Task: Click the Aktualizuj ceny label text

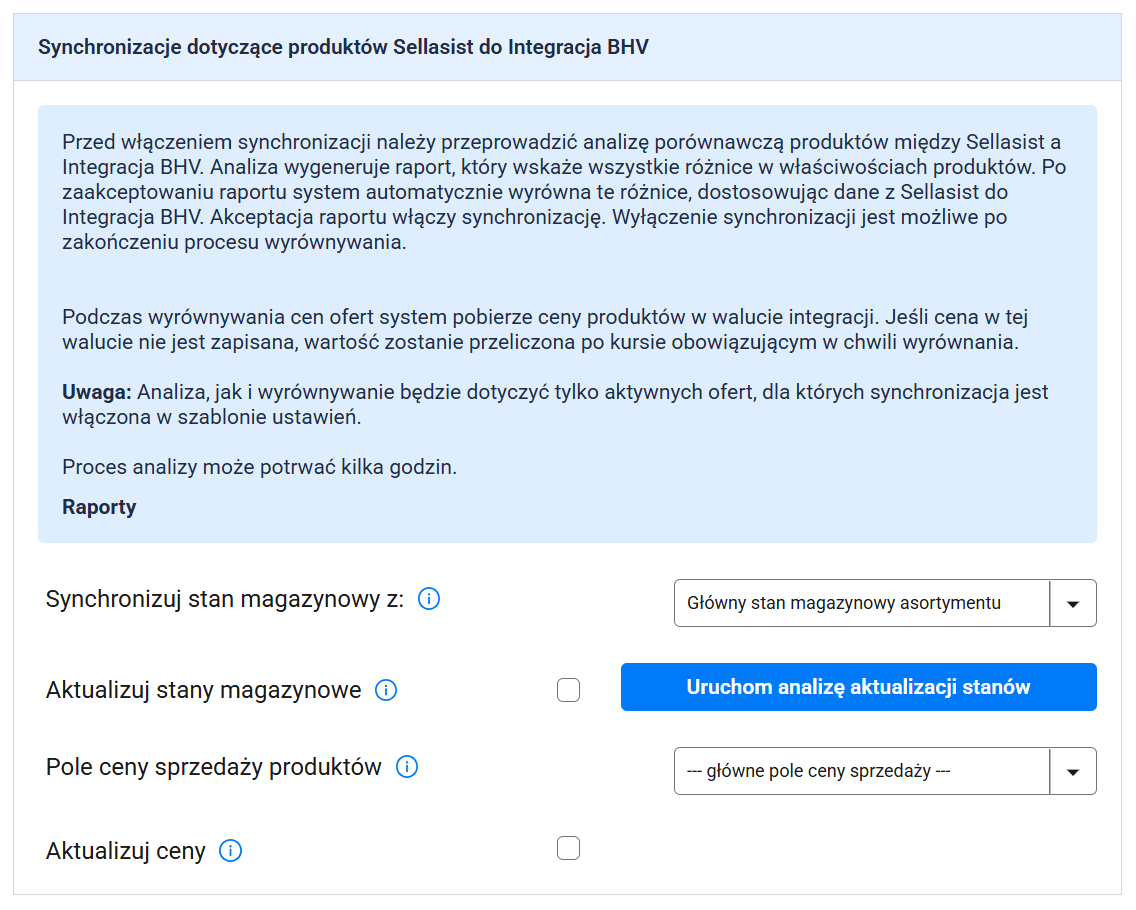Action: pos(126,851)
